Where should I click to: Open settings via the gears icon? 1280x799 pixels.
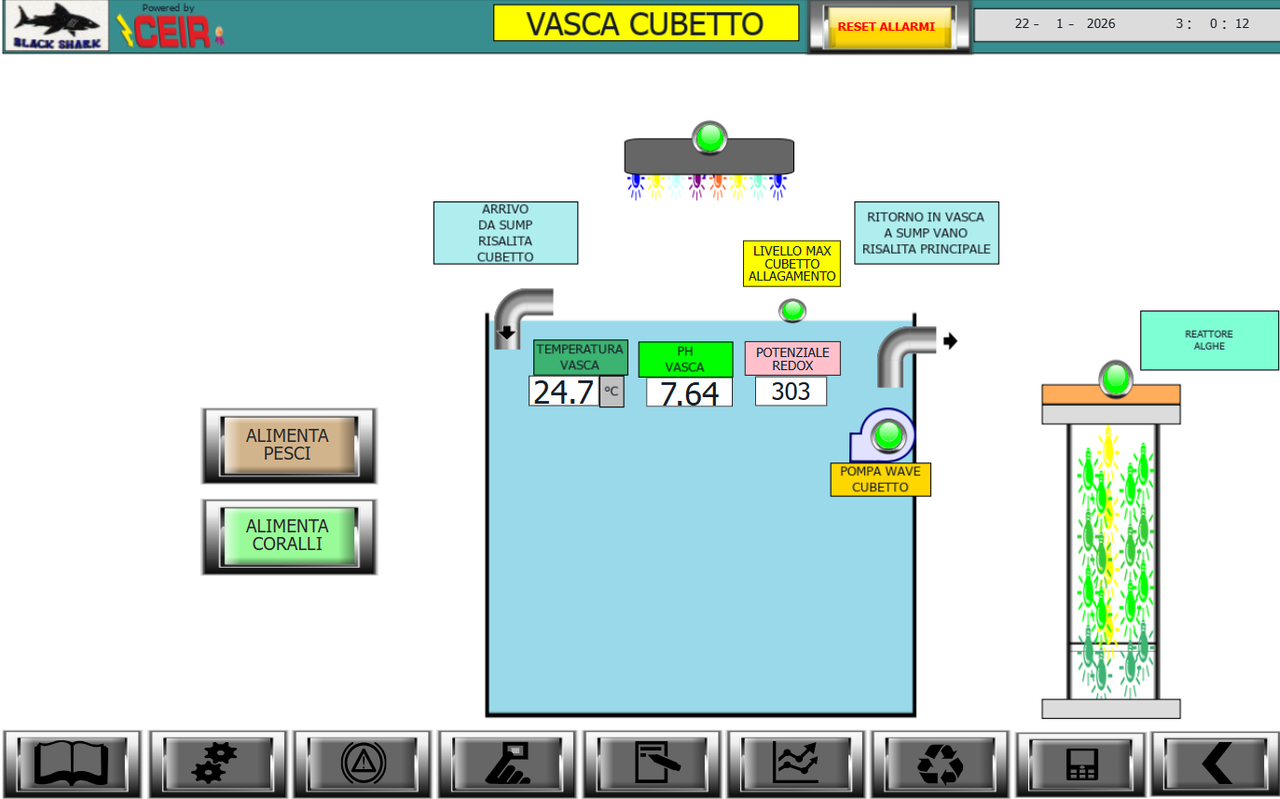pyautogui.click(x=217, y=762)
